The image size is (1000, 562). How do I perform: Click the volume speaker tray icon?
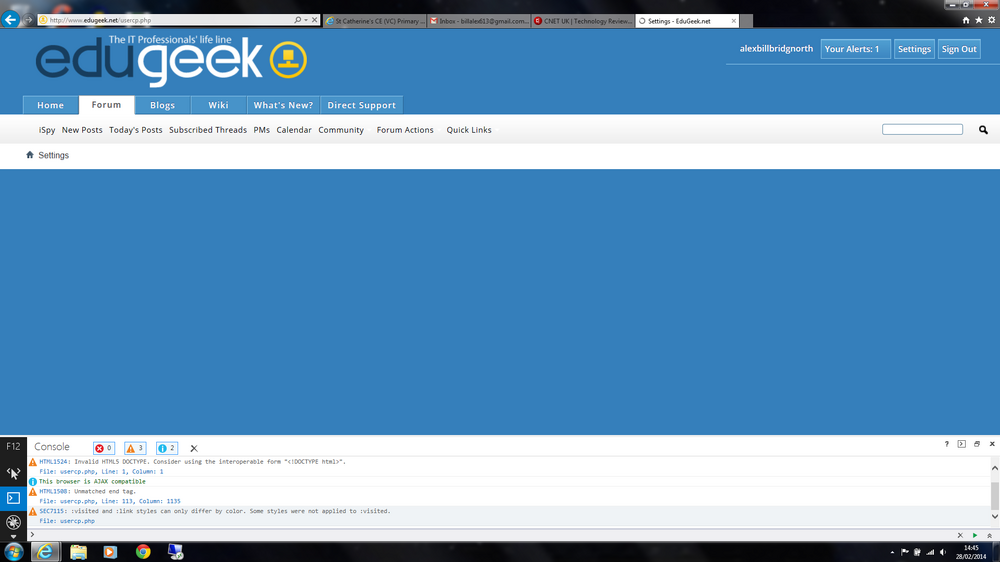[943, 552]
